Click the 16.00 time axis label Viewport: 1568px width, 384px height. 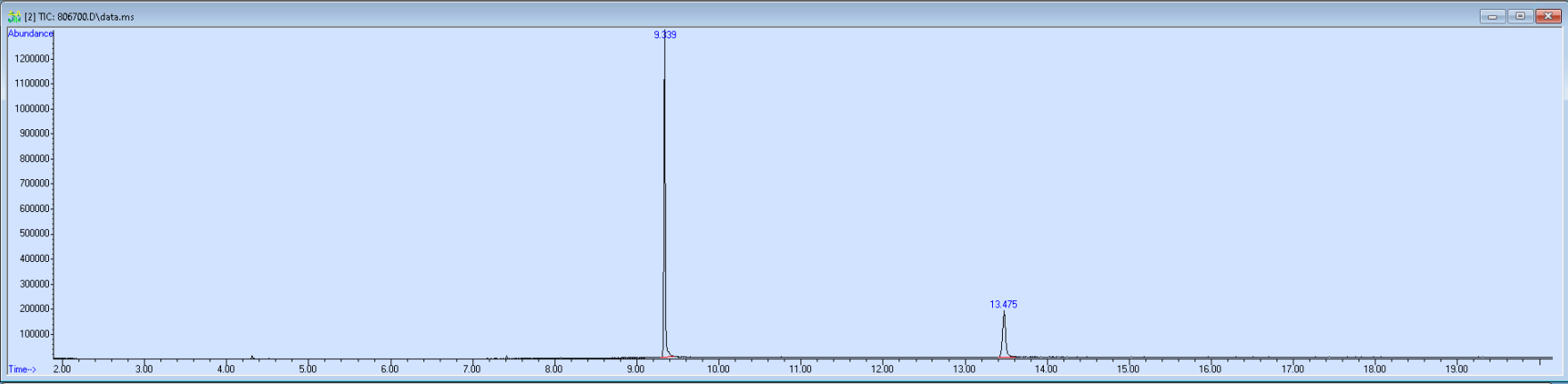click(1211, 369)
